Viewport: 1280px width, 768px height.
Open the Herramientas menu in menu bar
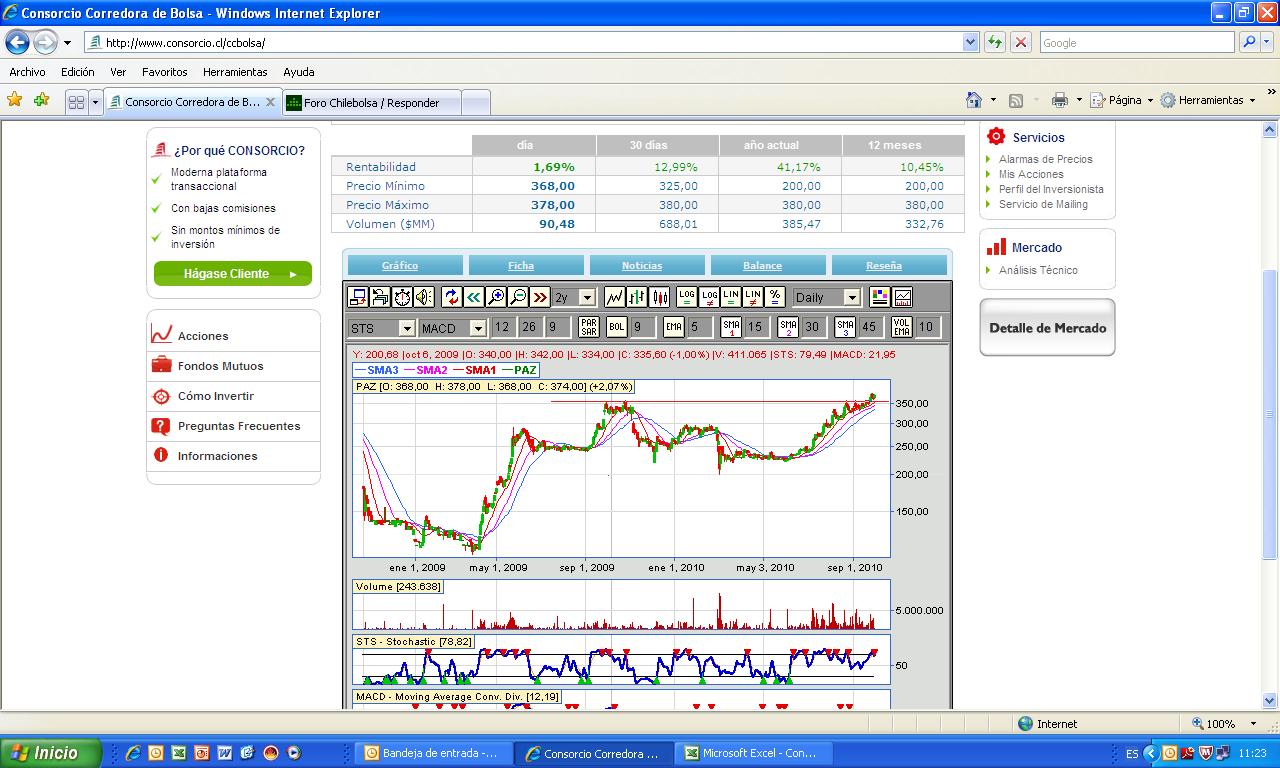(235, 72)
